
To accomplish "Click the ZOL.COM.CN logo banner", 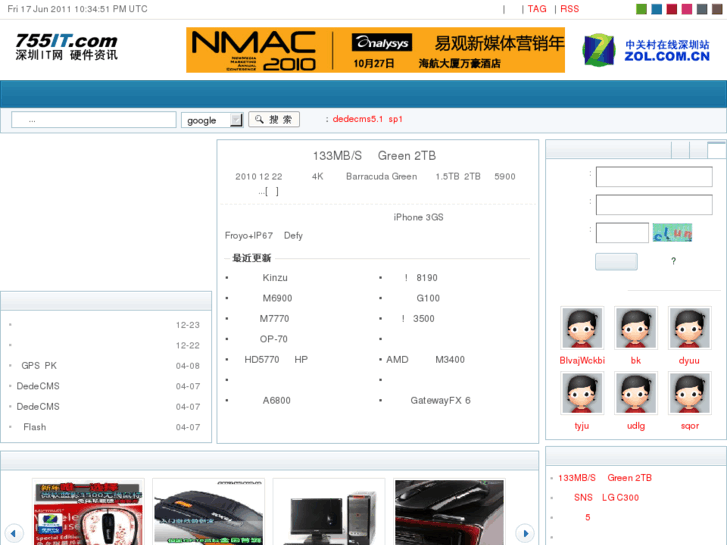I will point(647,50).
